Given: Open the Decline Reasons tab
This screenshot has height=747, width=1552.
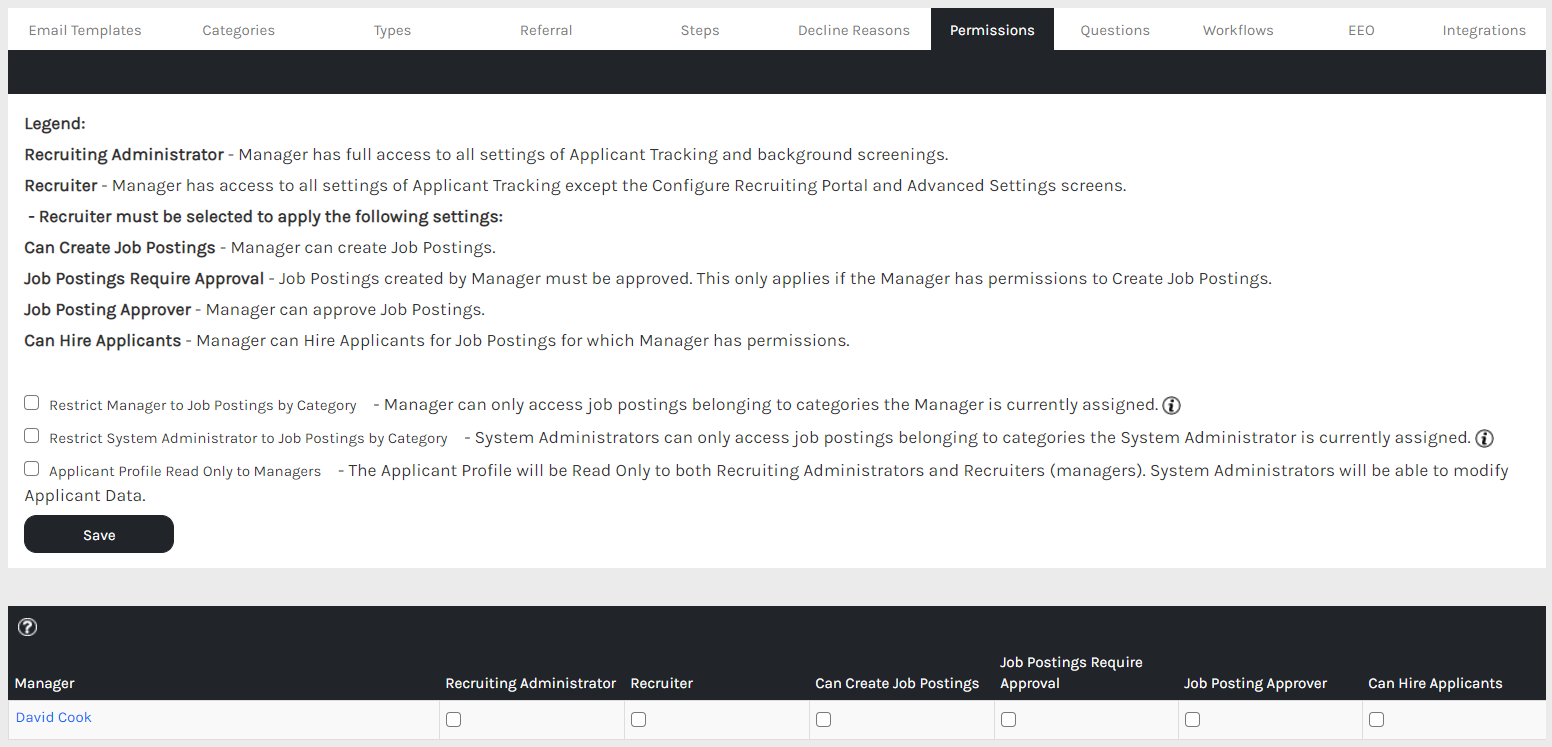Looking at the screenshot, I should pyautogui.click(x=854, y=30).
